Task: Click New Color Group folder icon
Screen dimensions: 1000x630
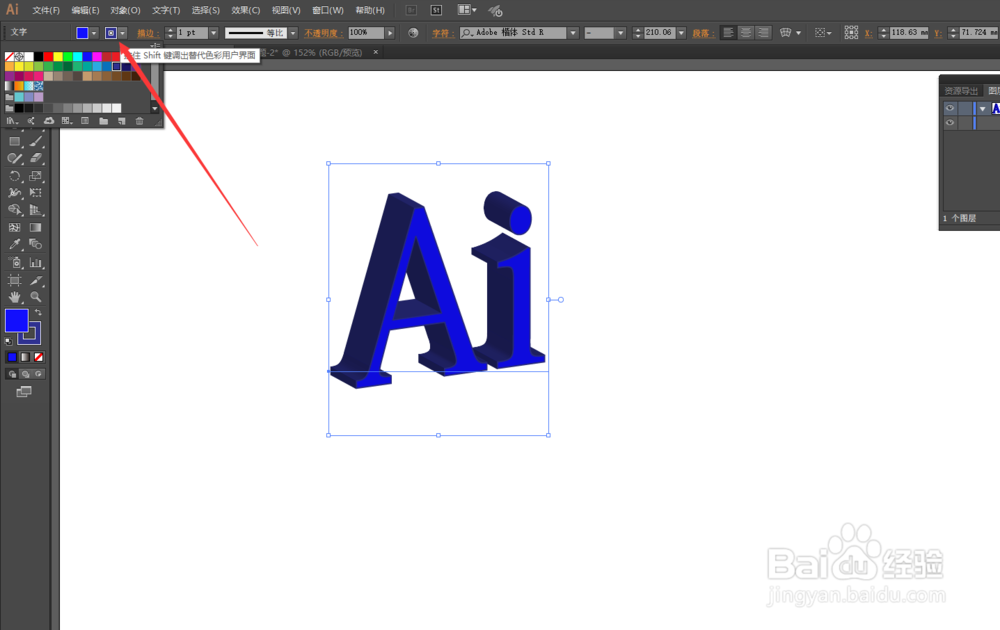Action: (103, 121)
